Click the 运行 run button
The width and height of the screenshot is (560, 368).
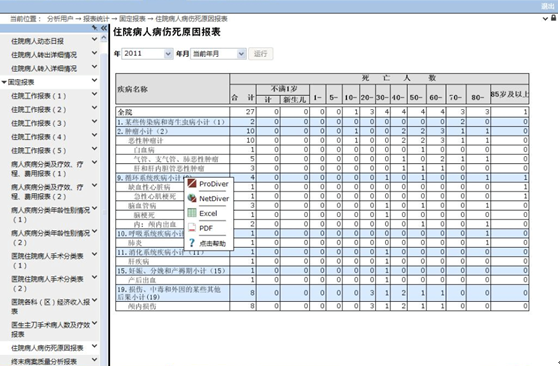point(261,54)
